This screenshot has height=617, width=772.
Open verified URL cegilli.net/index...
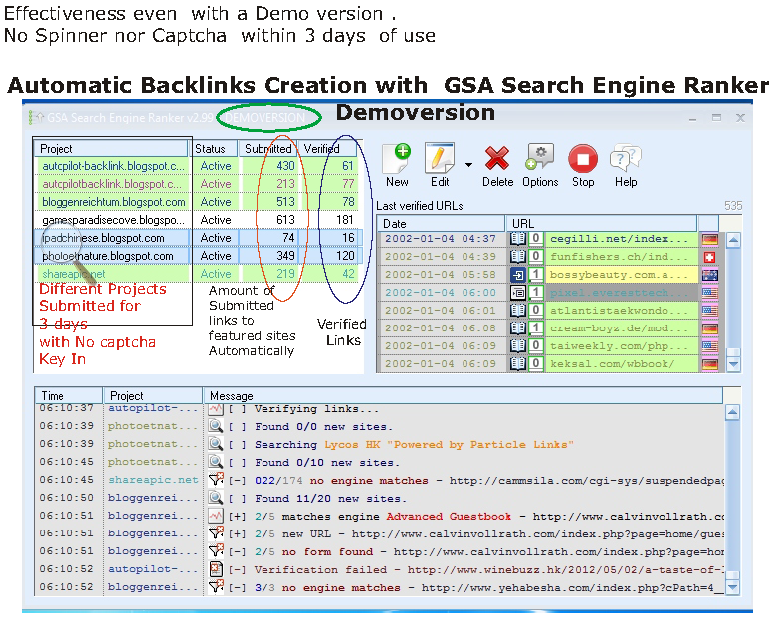[x=618, y=239]
